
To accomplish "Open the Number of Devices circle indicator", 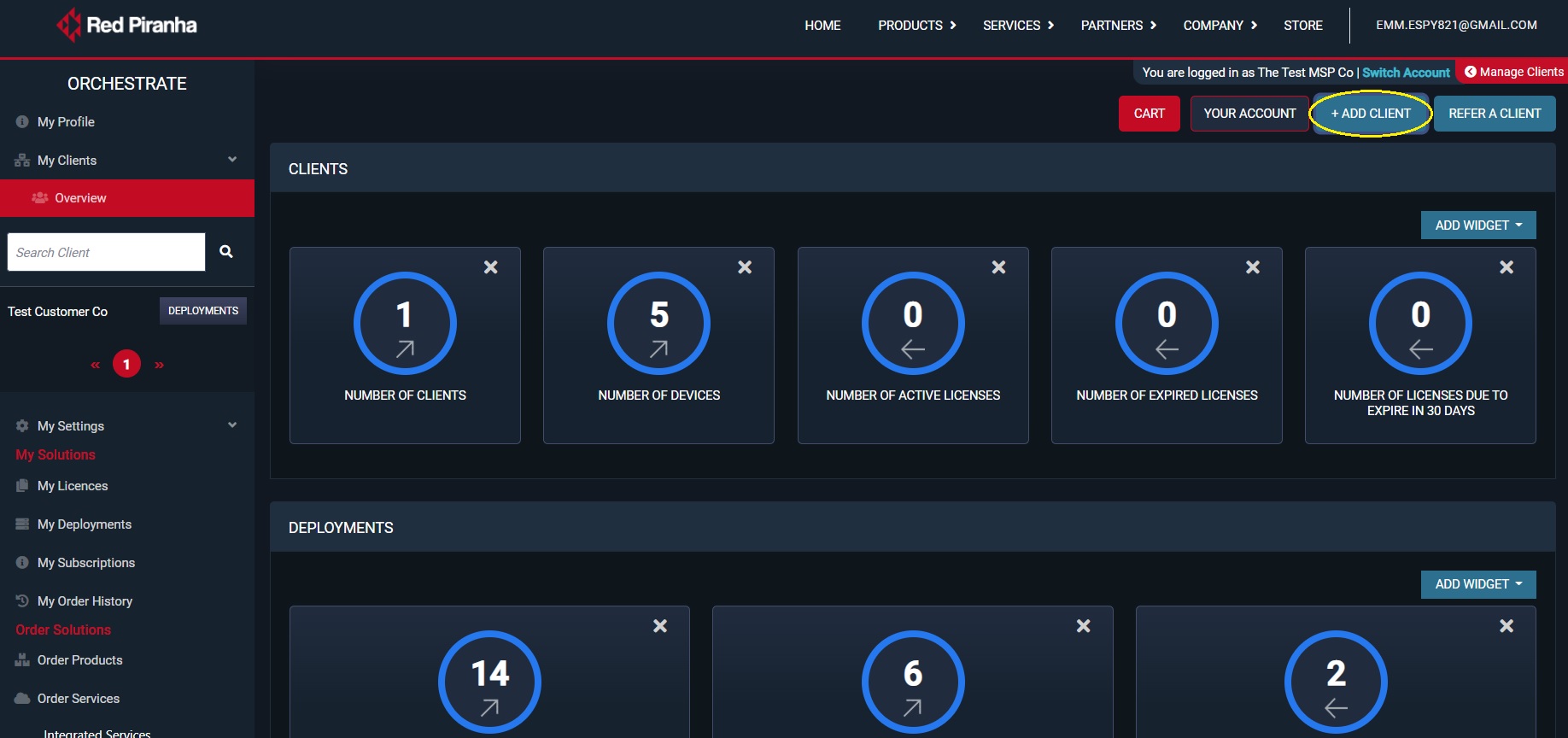I will point(658,324).
